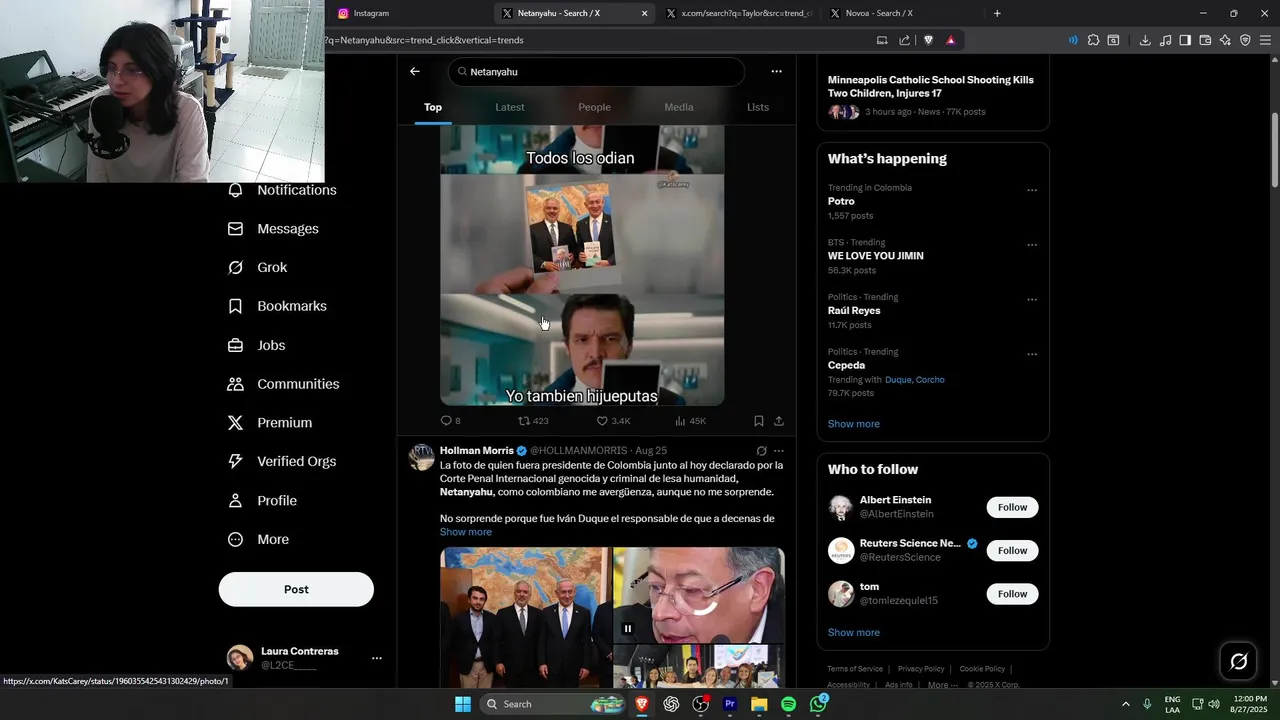Viewport: 1280px width, 720px height.
Task: Click Grok icon on Hollman Morris post
Action: (x=761, y=451)
